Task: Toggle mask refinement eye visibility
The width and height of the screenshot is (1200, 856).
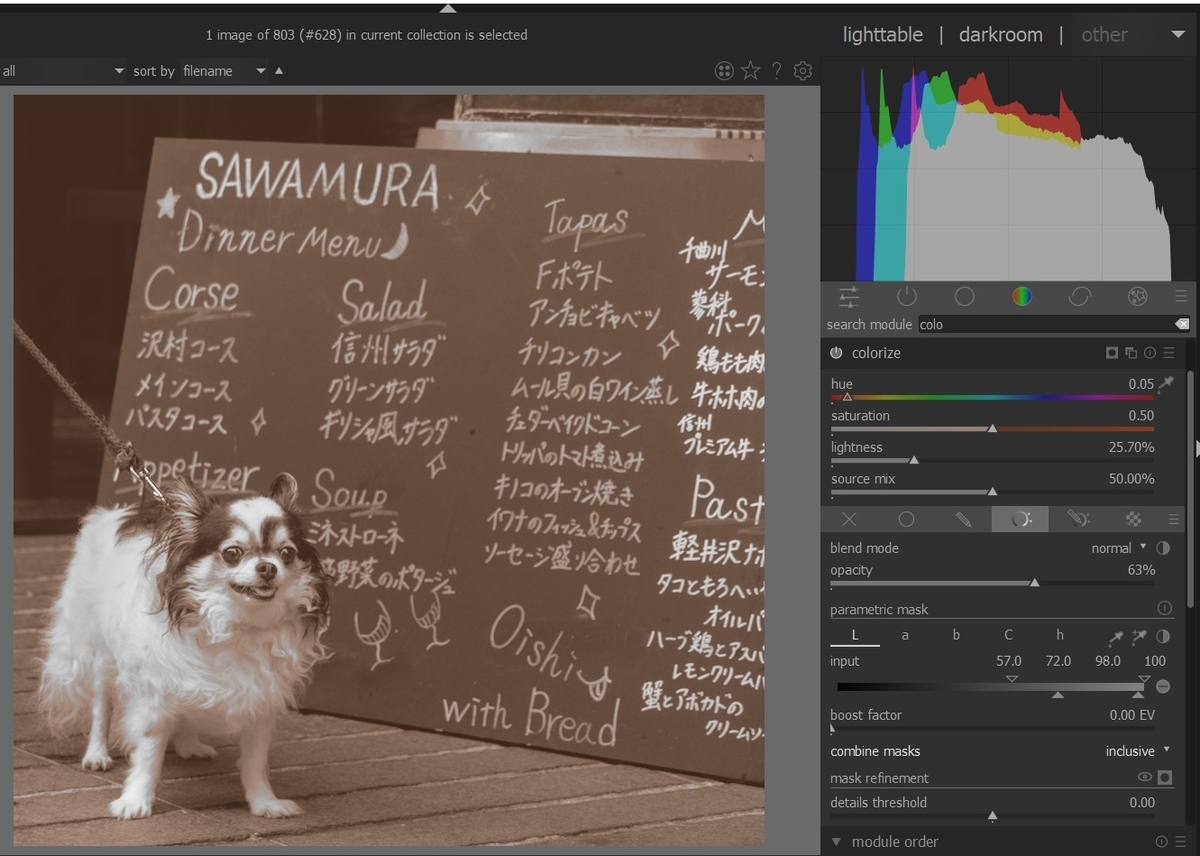Action: [1144, 777]
